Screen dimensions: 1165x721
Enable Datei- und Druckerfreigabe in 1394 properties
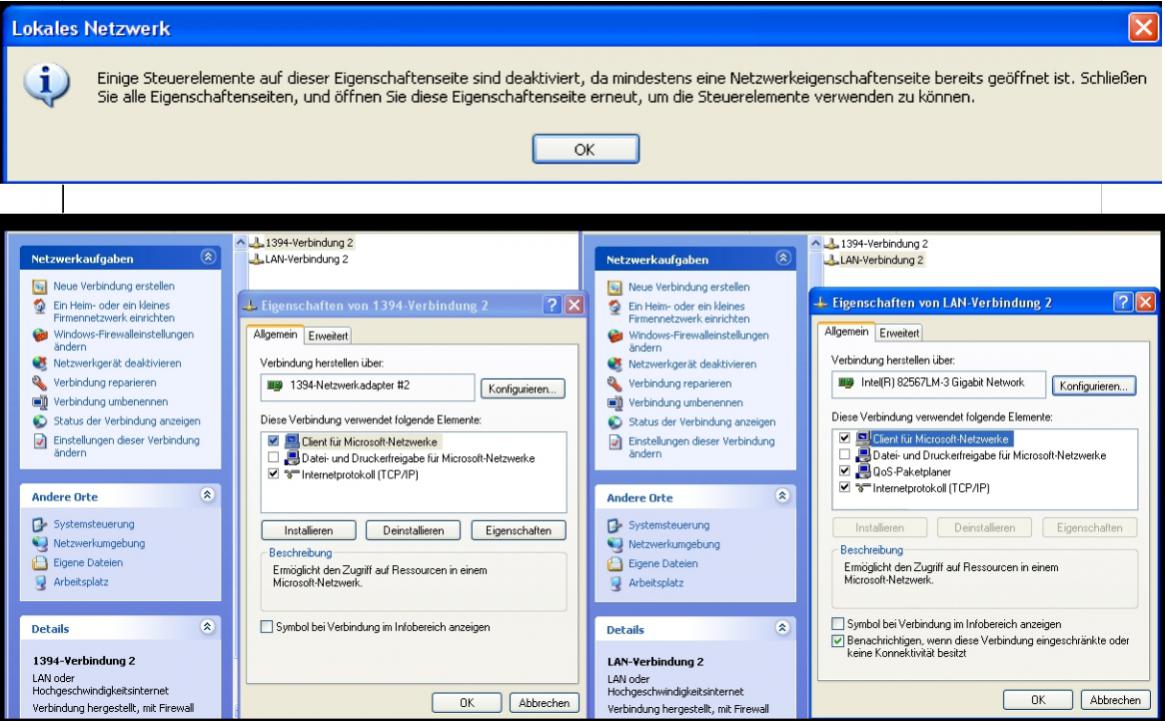click(x=273, y=457)
